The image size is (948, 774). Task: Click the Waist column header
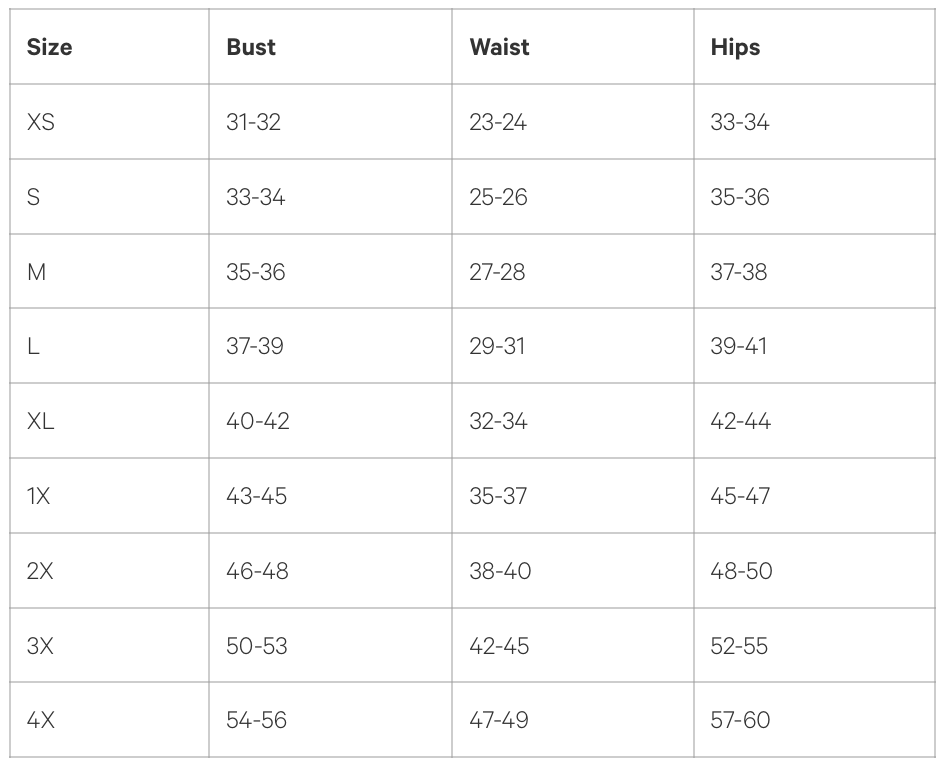coord(499,47)
